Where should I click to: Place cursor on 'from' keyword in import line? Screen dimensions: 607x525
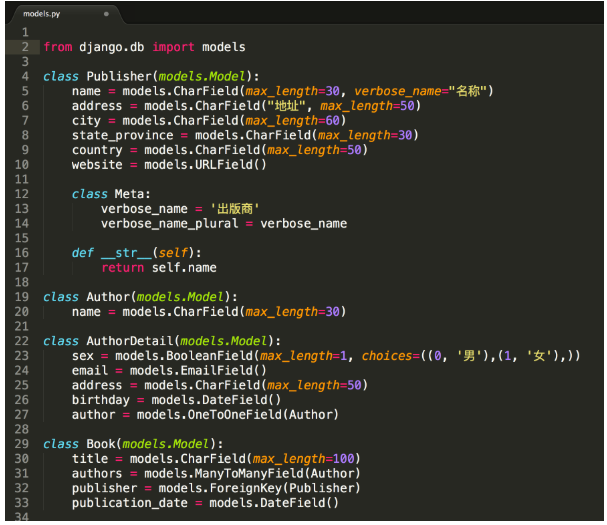tap(58, 47)
